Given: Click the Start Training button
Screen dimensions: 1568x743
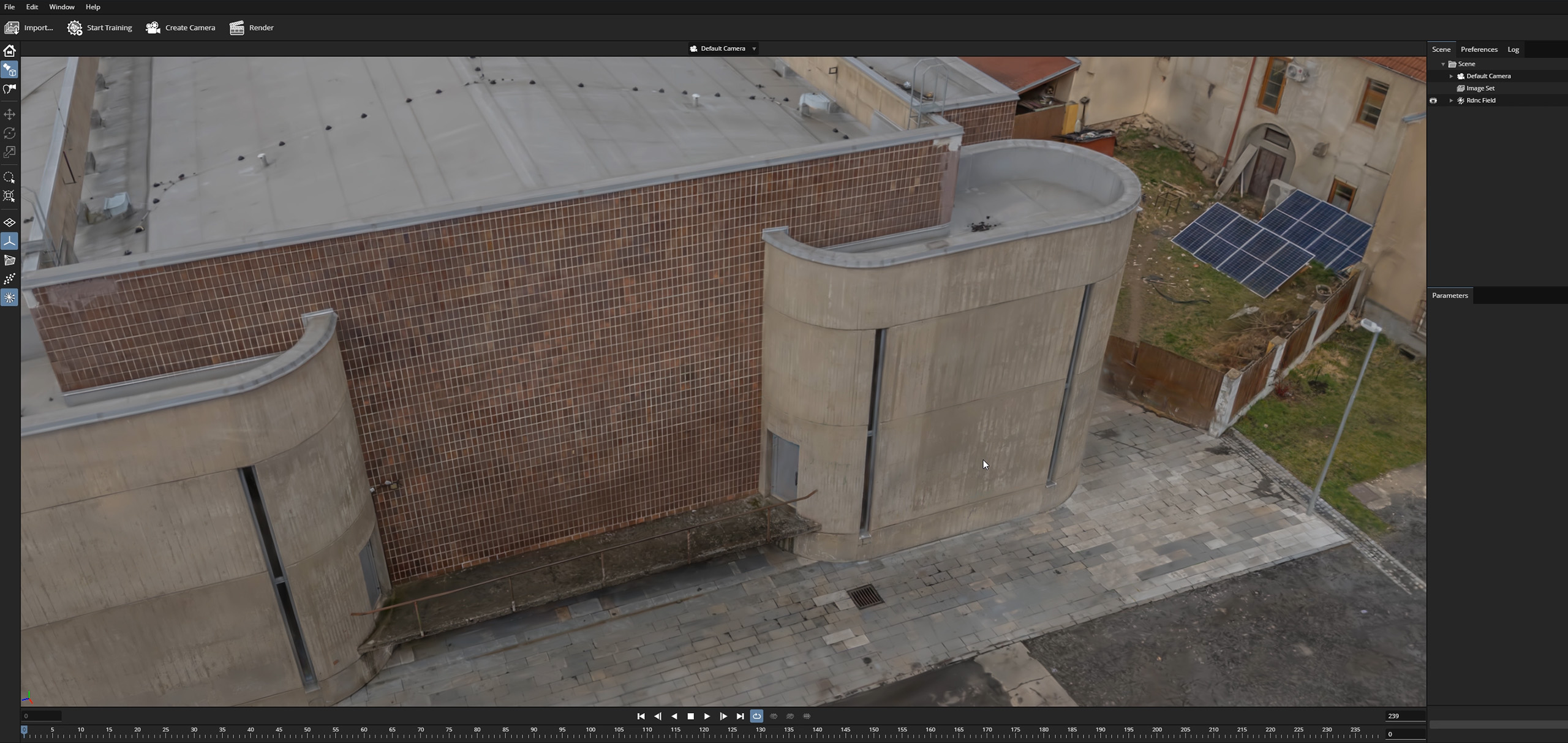Looking at the screenshot, I should click(100, 28).
